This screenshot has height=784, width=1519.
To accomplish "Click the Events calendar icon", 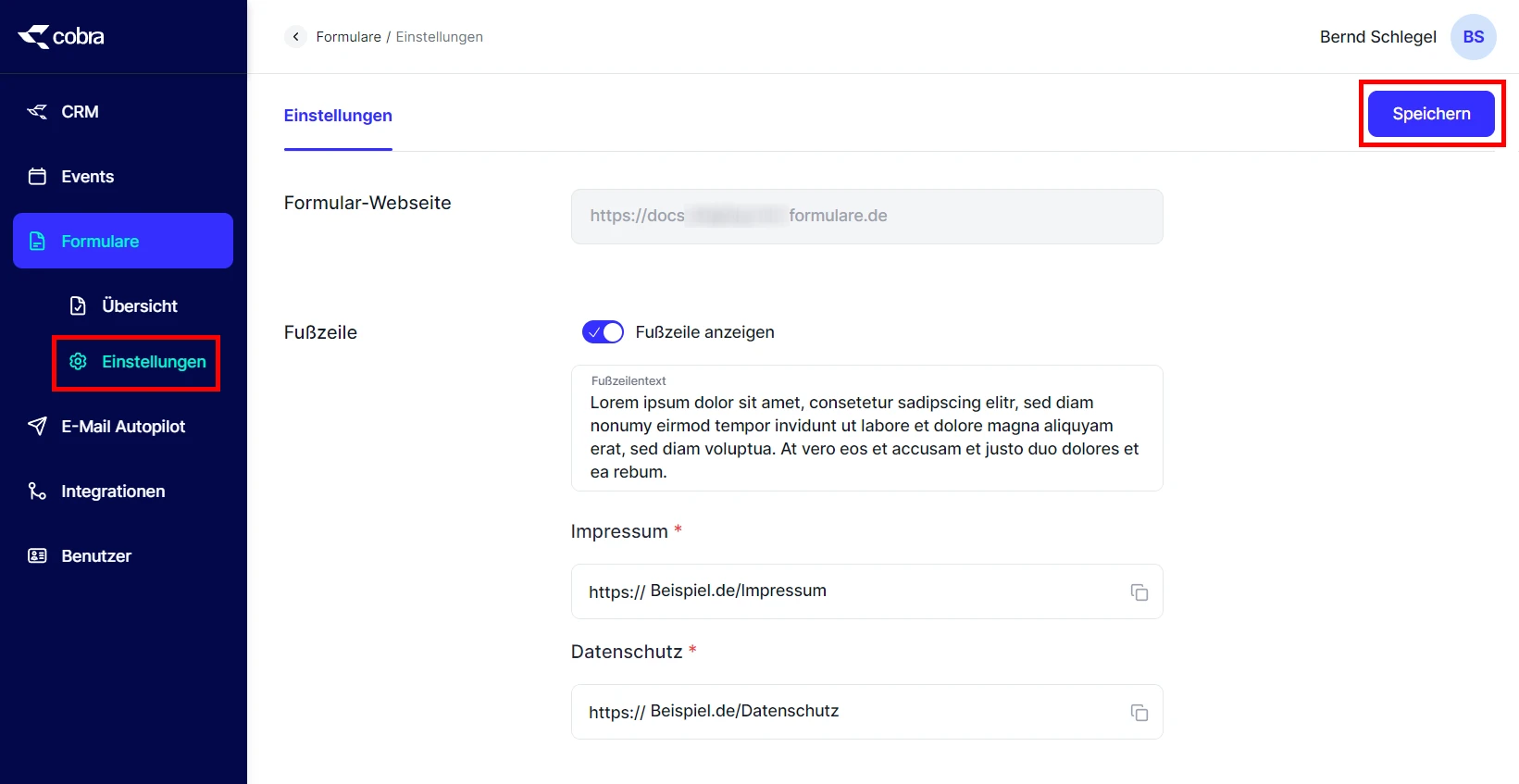I will (x=37, y=177).
